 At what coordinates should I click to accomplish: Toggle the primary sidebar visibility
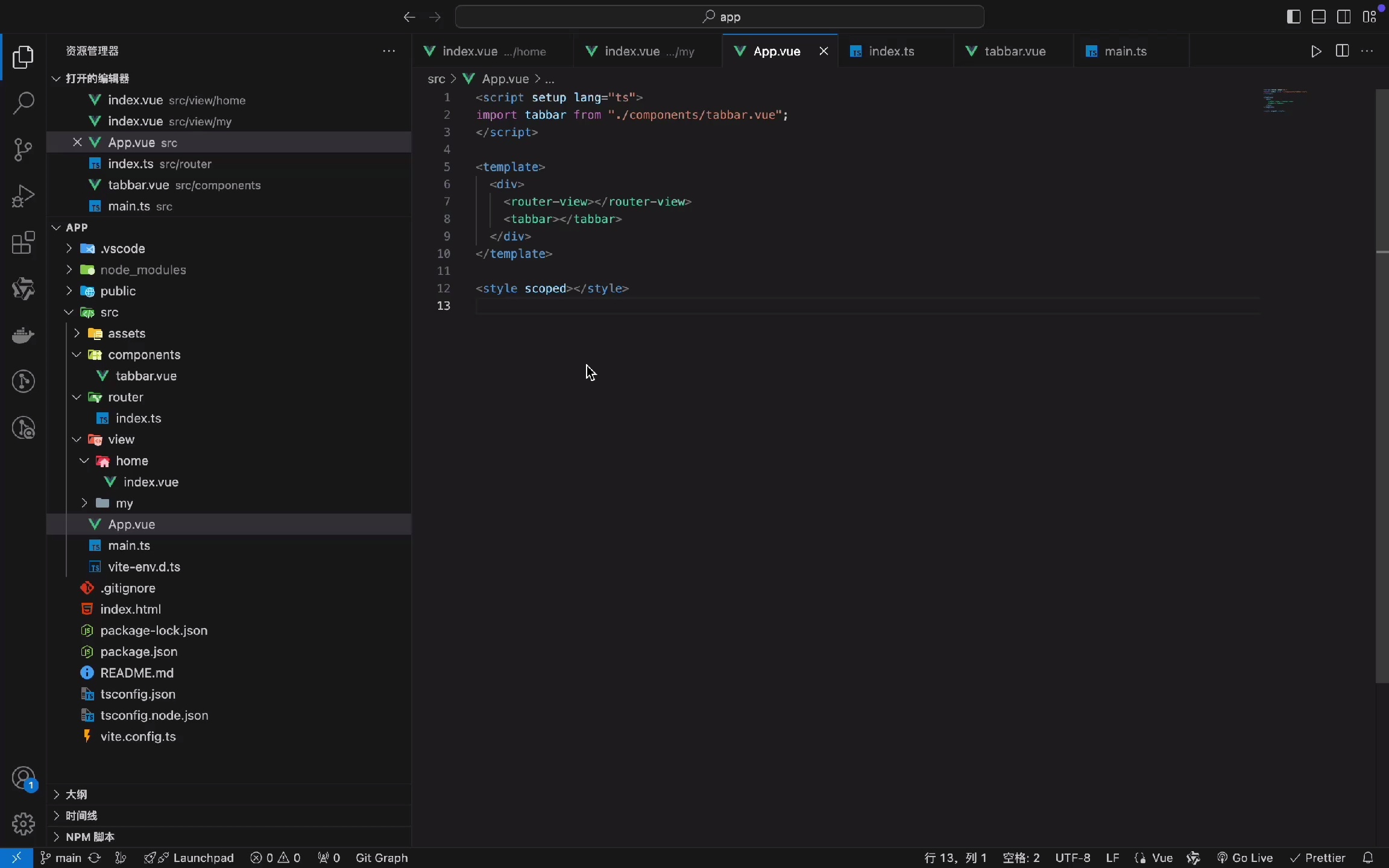(x=1293, y=16)
